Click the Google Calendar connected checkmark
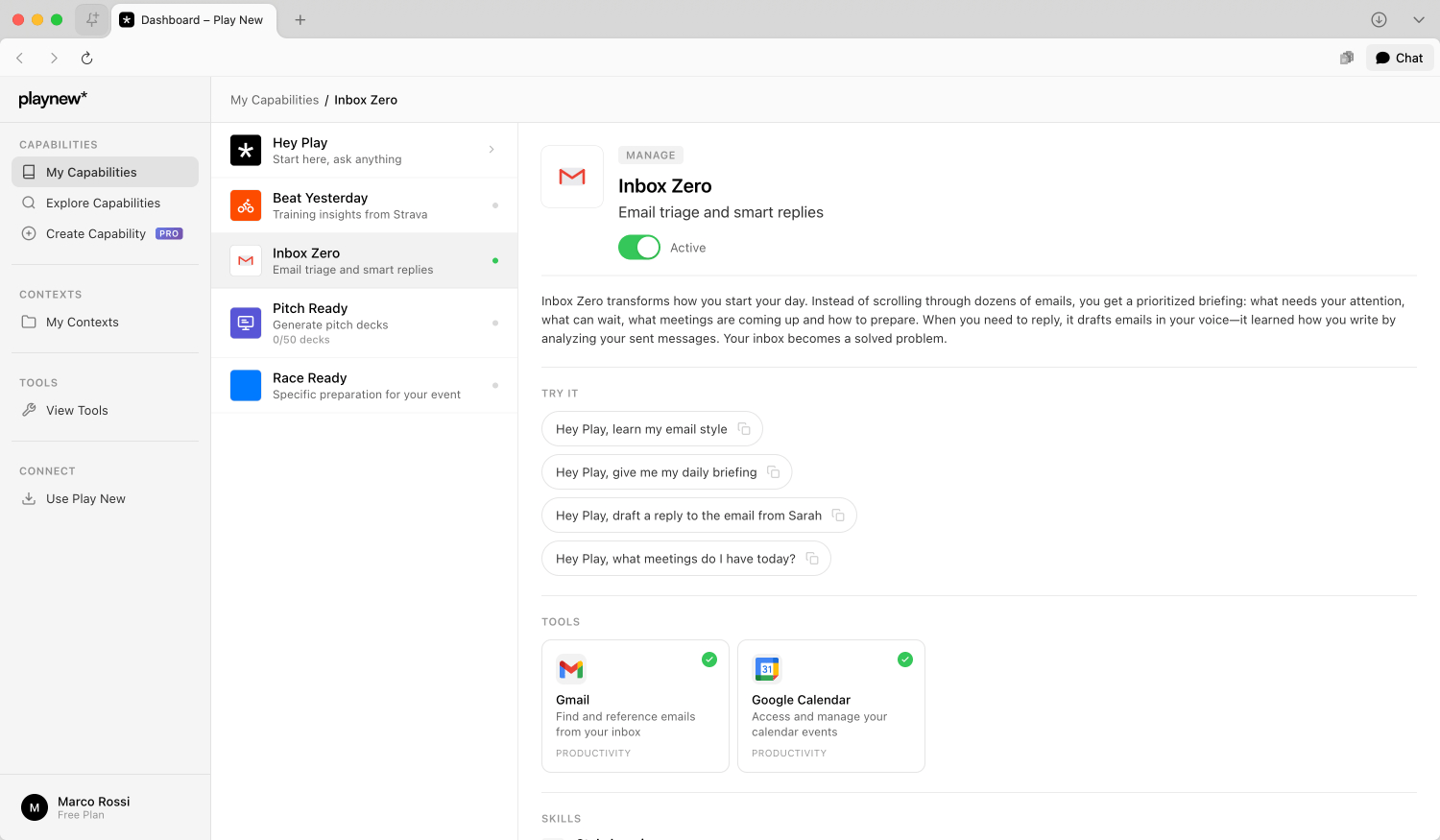Screen dimensions: 1440x840 point(905,660)
